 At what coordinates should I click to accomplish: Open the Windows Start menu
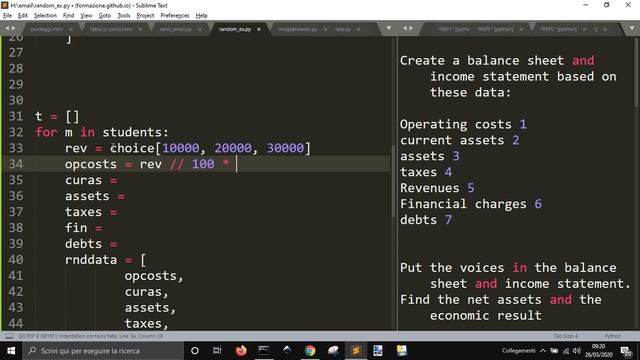pos(11,351)
